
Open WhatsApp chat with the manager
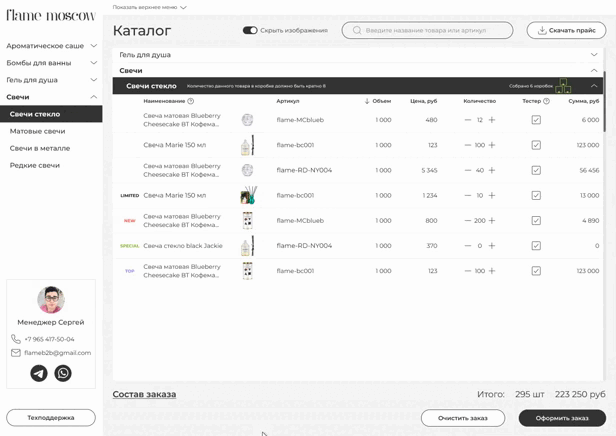click(x=63, y=373)
